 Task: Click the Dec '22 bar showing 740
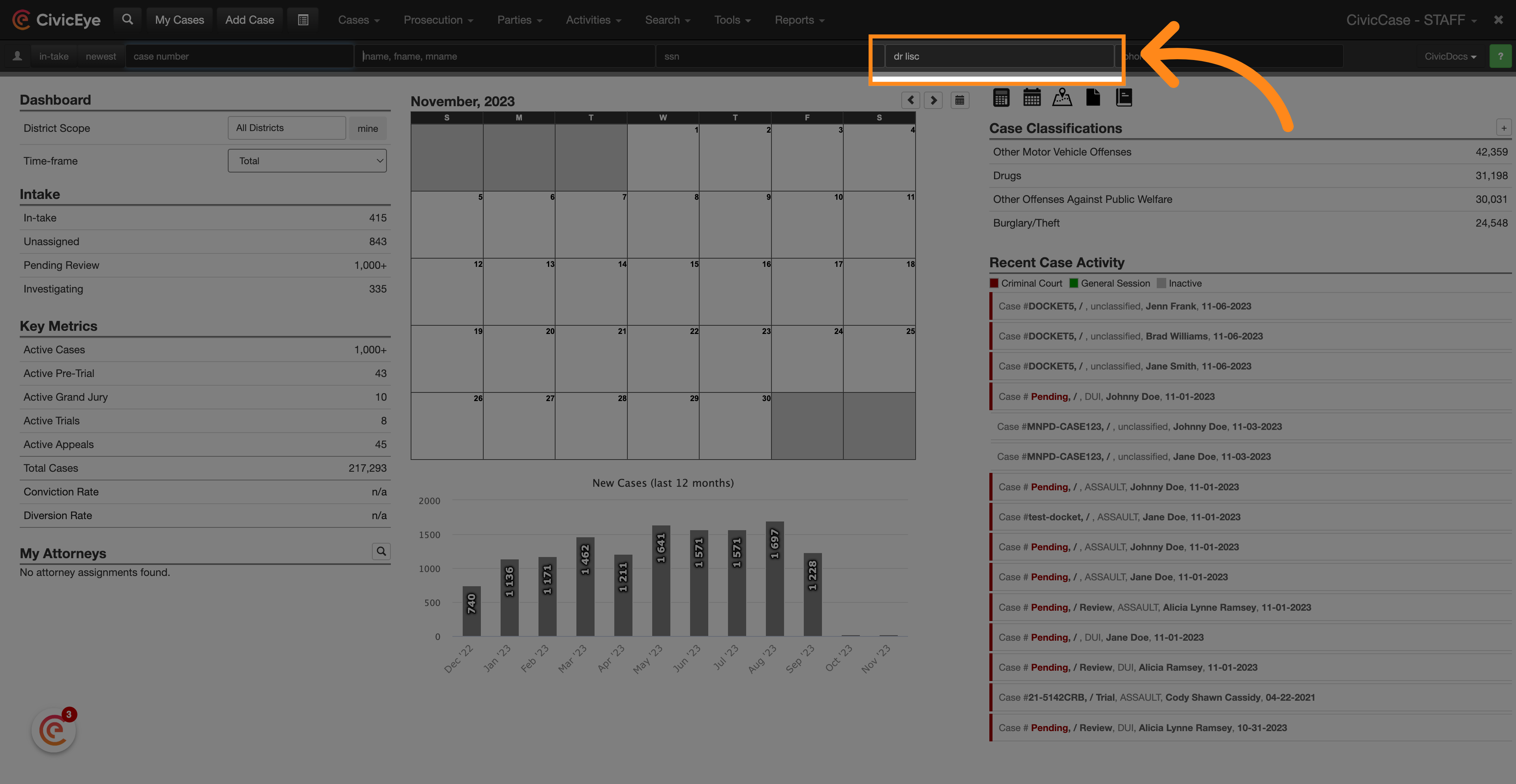(471, 611)
